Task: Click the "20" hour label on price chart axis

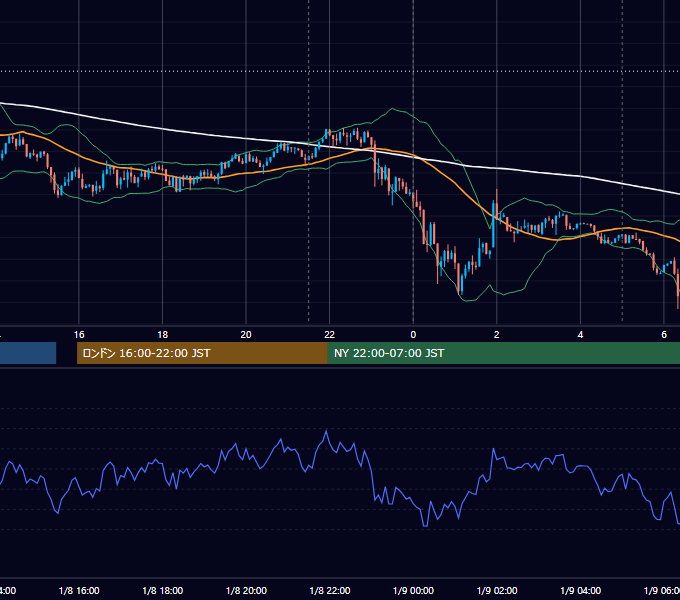Action: 246,335
